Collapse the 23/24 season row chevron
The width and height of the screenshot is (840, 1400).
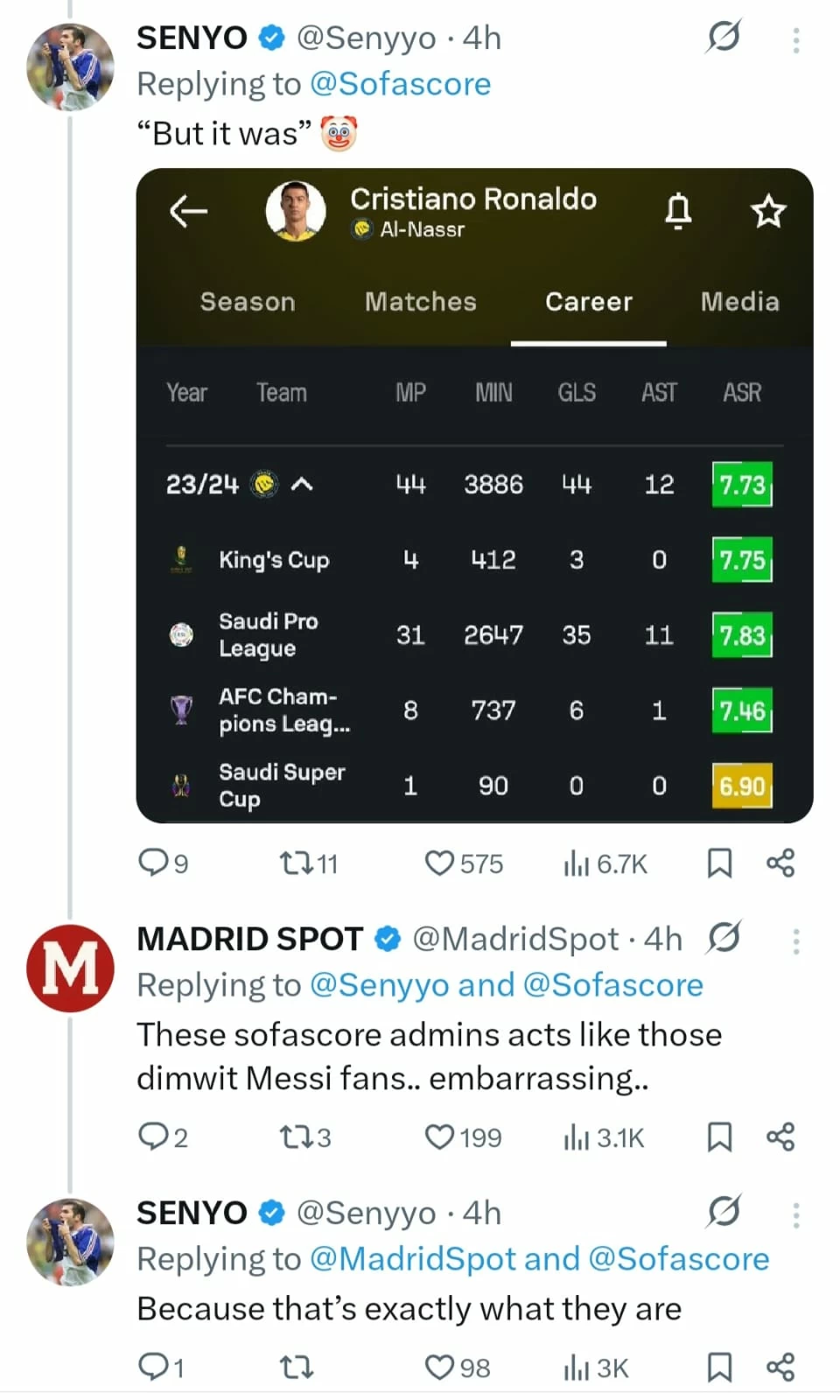coord(302,484)
